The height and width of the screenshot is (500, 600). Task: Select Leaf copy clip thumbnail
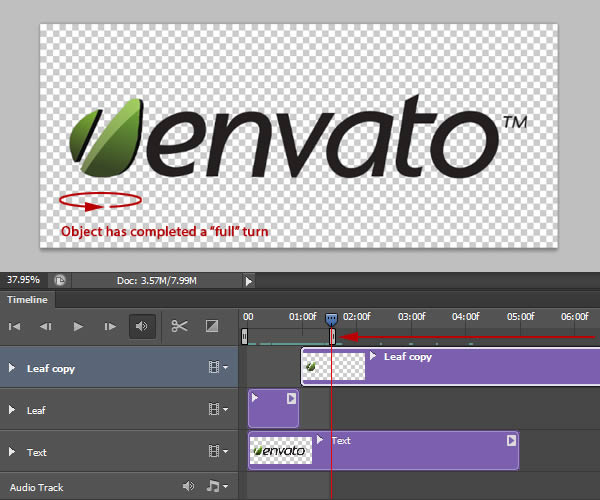coord(334,366)
